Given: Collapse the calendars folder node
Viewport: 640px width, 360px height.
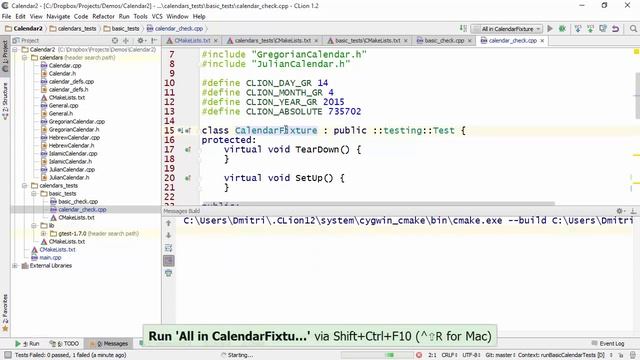Looking at the screenshot, I should (24, 58).
